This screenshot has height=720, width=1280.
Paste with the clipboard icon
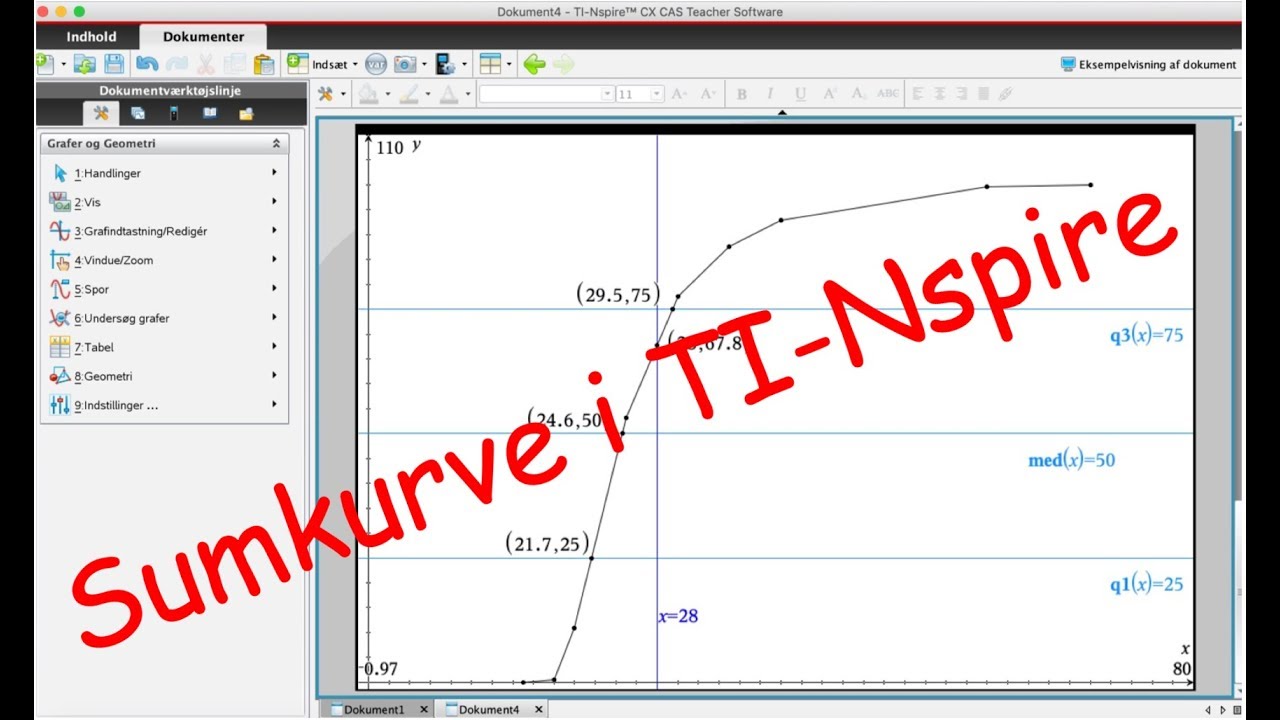pyautogui.click(x=264, y=64)
